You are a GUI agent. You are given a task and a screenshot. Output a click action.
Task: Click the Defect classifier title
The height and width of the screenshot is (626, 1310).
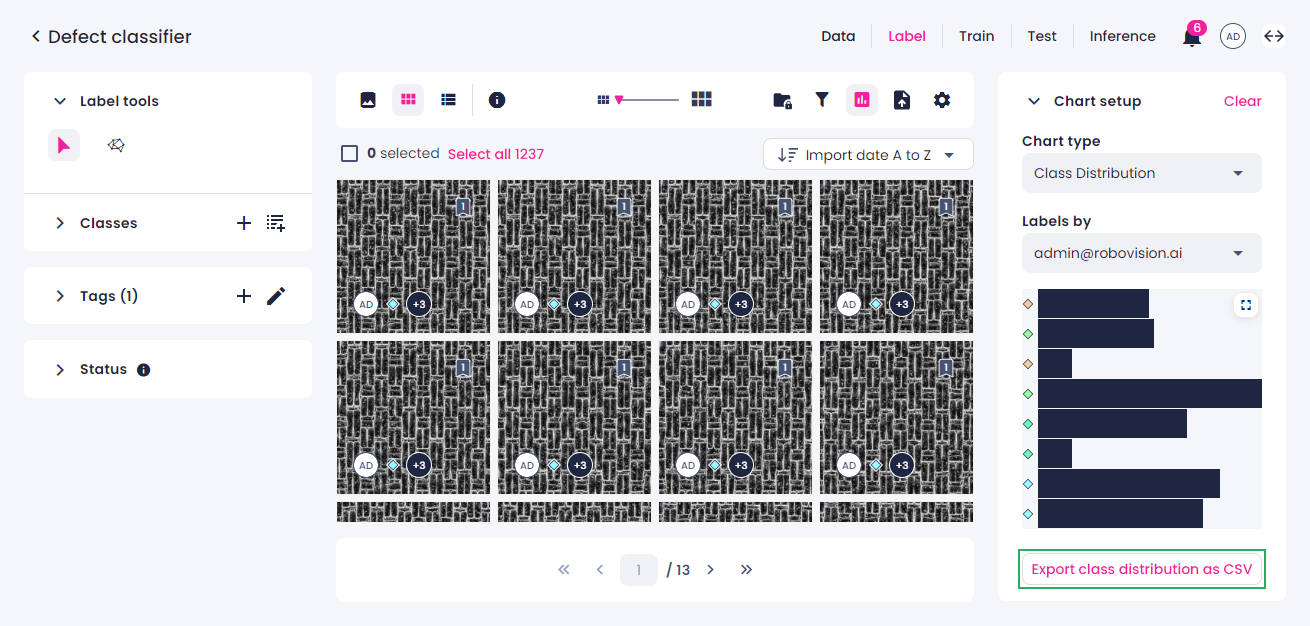(120, 37)
